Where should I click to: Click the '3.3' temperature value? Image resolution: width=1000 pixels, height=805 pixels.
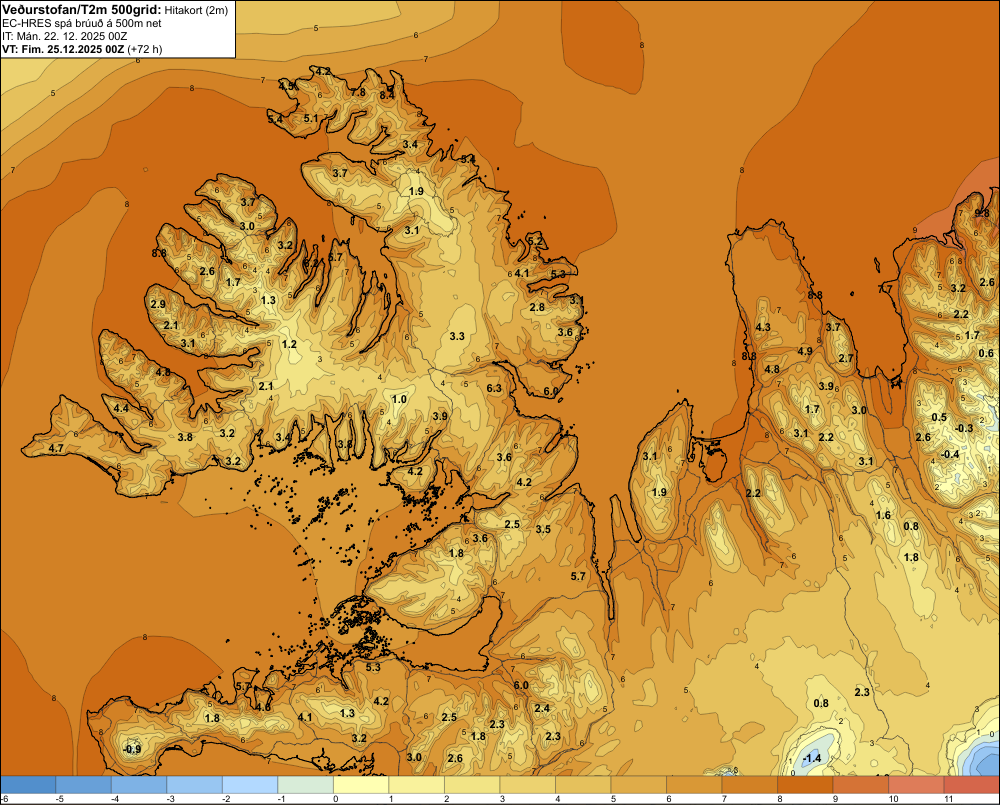(x=457, y=336)
